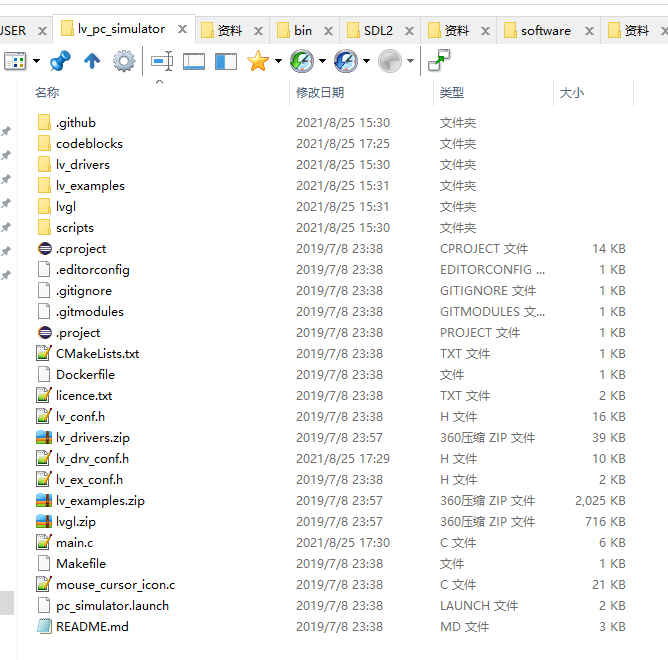Viewport: 668px width, 660px height.
Task: Close the bin tab
Action: (x=328, y=31)
